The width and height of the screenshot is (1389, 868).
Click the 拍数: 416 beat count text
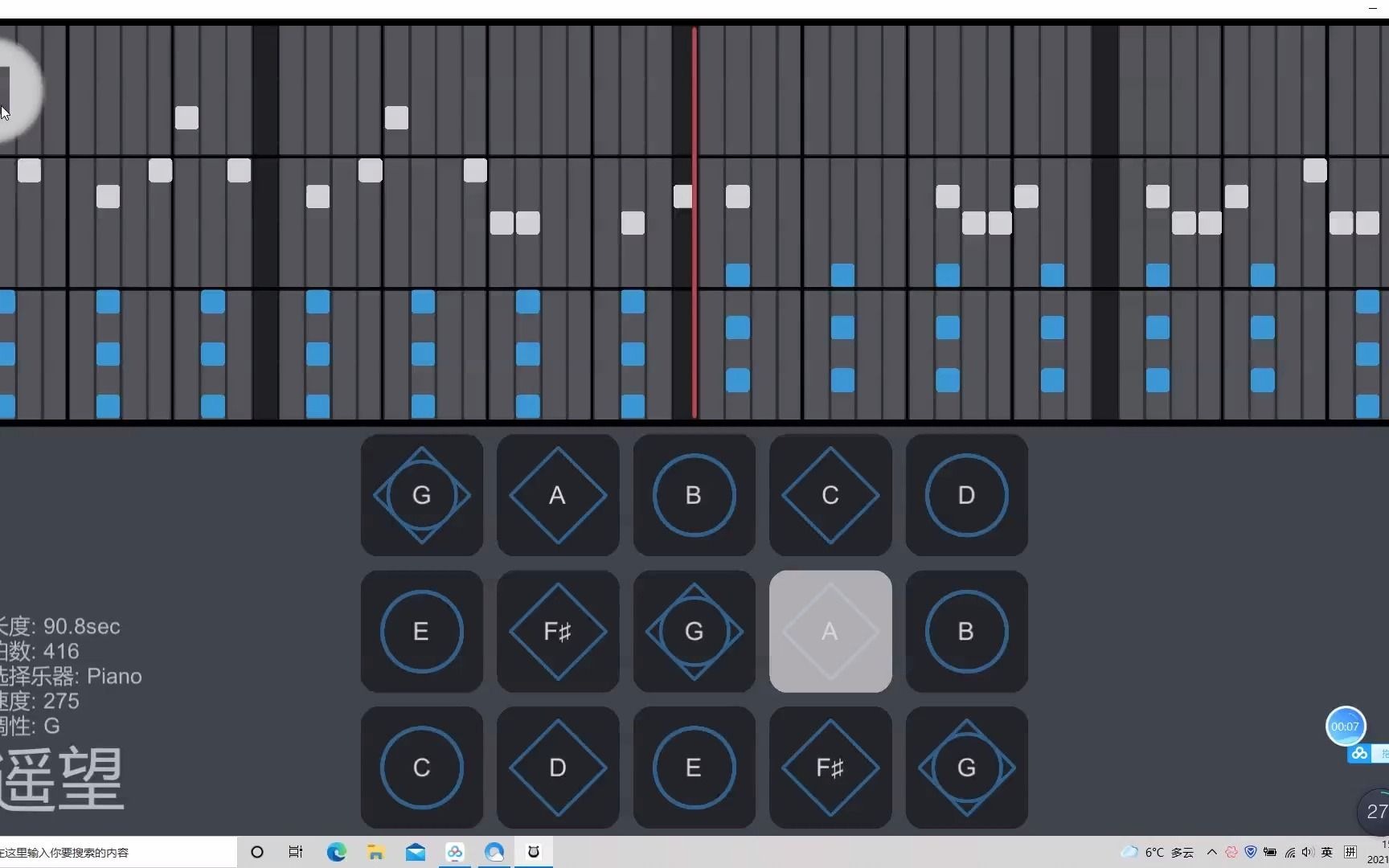point(39,651)
